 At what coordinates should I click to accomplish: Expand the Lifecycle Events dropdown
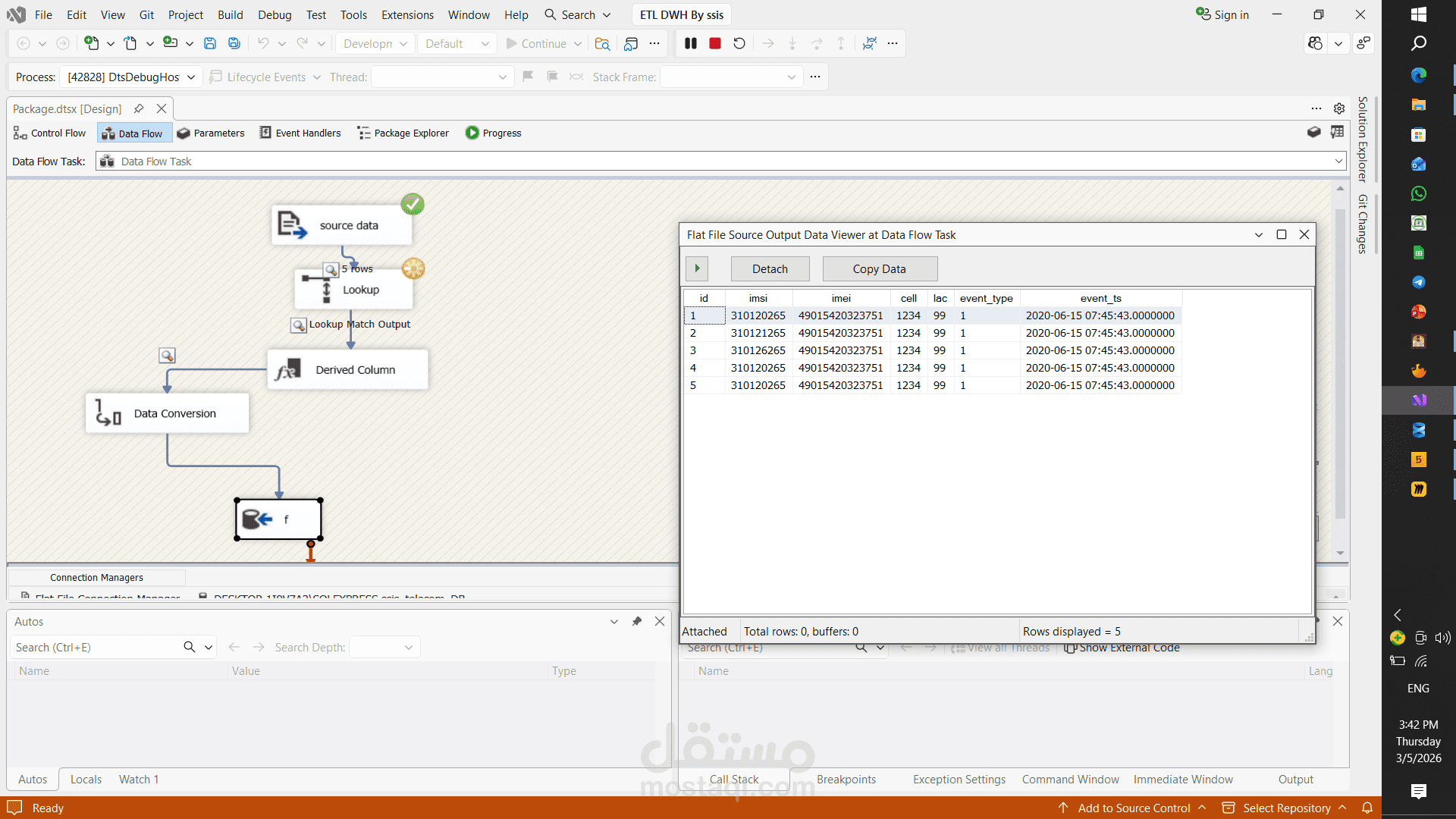point(317,77)
